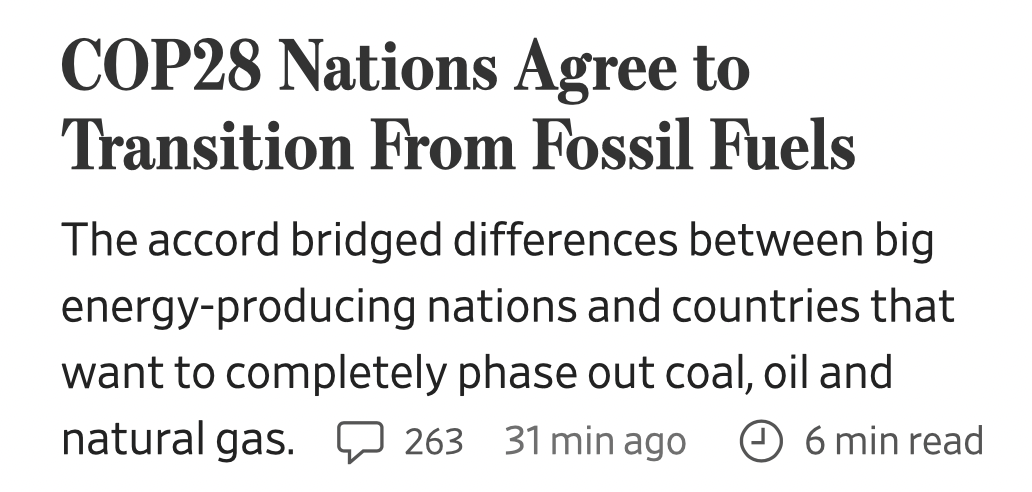The image size is (1032, 492).
Task: Click "Transition From" in headline second line
Action: (288, 146)
